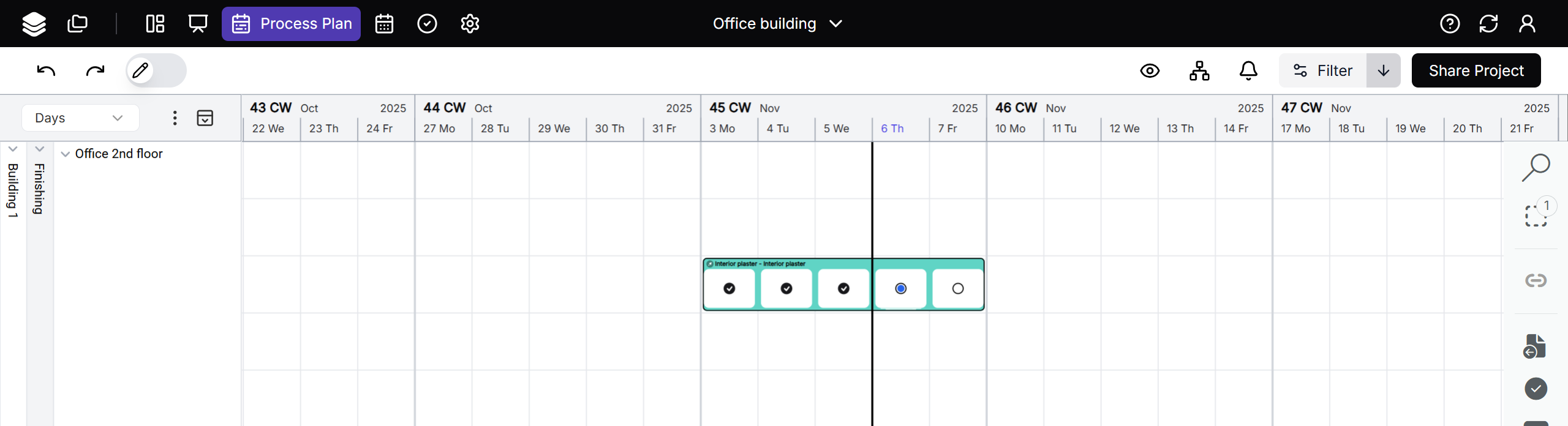This screenshot has height=426, width=1568.
Task: Toggle the eye visibility icon
Action: [1150, 70]
